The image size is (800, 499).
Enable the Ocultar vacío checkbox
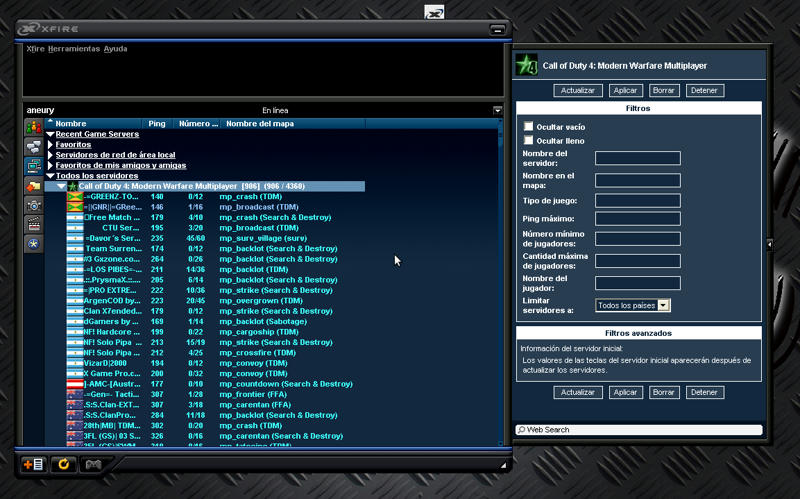click(x=529, y=126)
